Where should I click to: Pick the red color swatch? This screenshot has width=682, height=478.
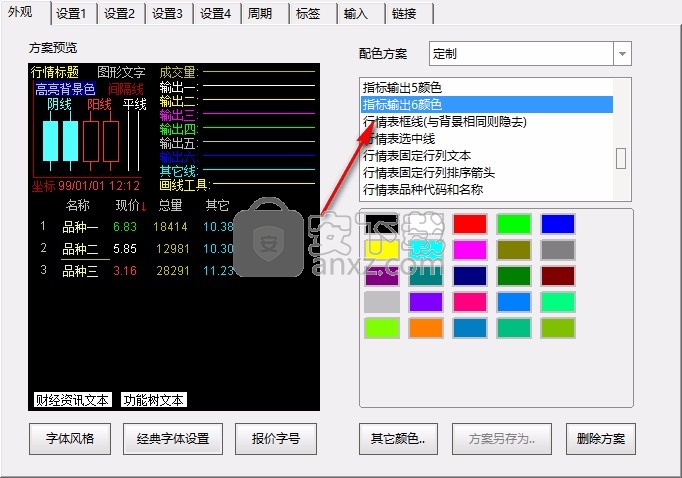(470, 224)
